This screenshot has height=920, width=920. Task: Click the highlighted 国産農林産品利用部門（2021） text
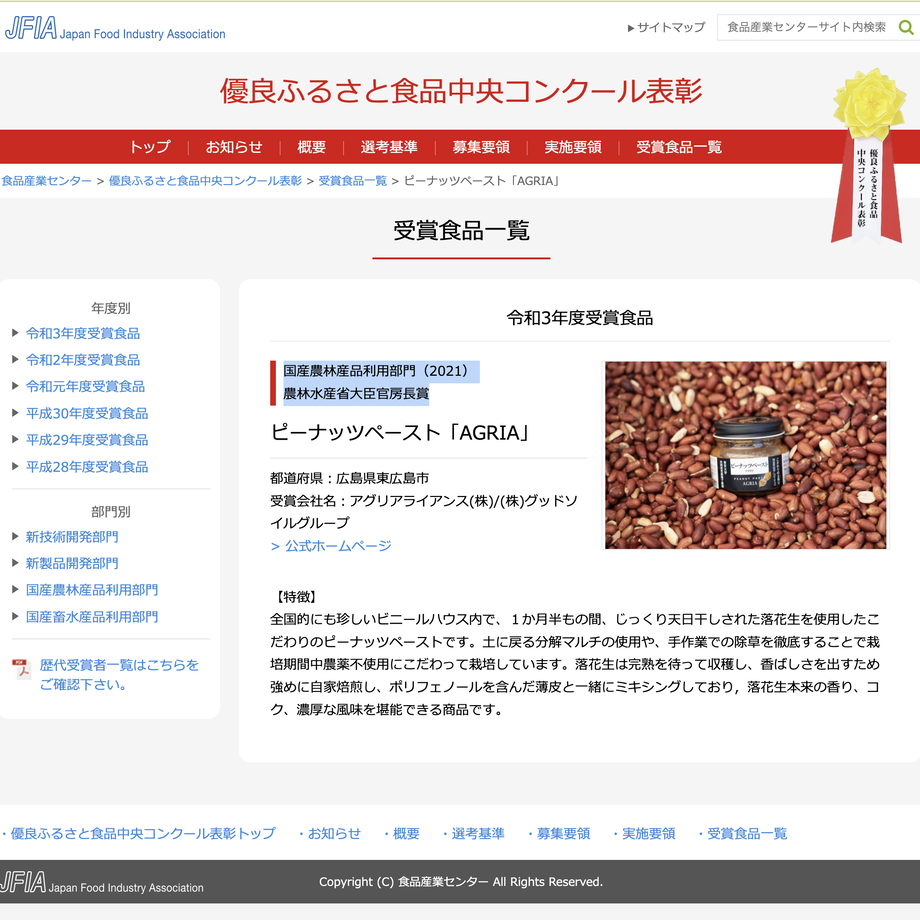[376, 371]
